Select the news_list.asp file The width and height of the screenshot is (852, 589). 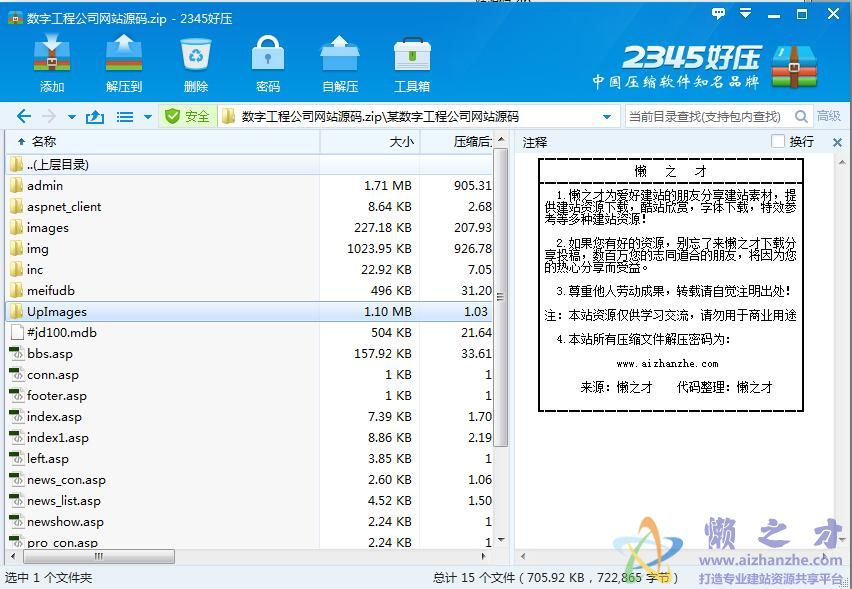(250, 501)
